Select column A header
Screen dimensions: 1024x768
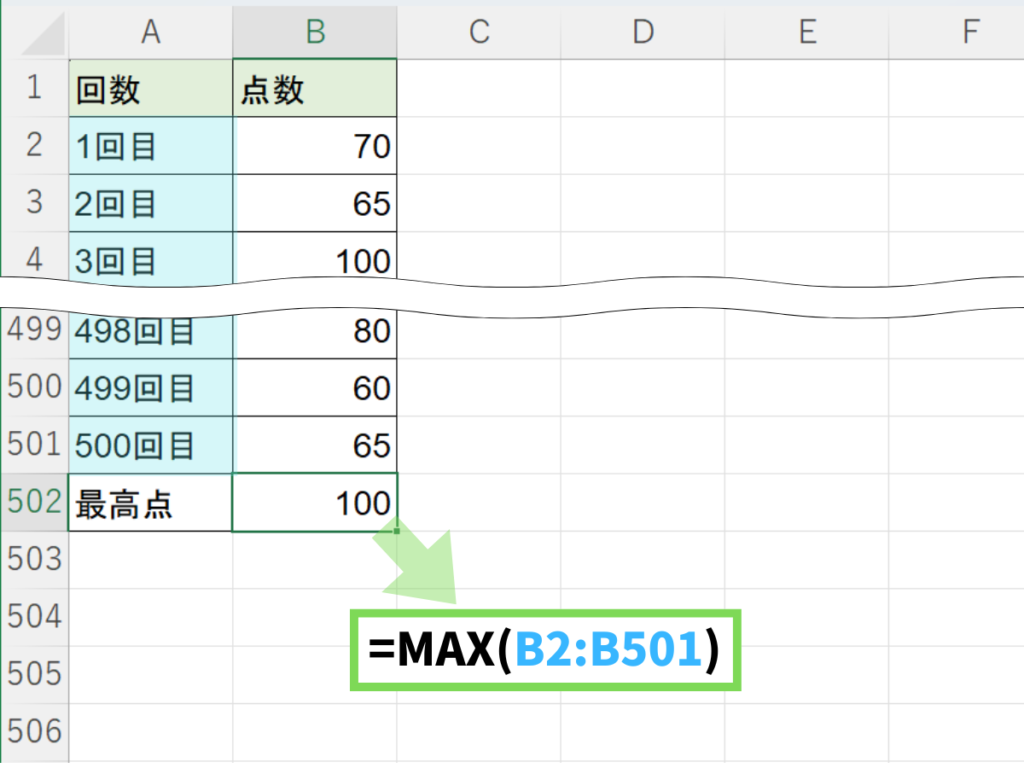(x=150, y=32)
